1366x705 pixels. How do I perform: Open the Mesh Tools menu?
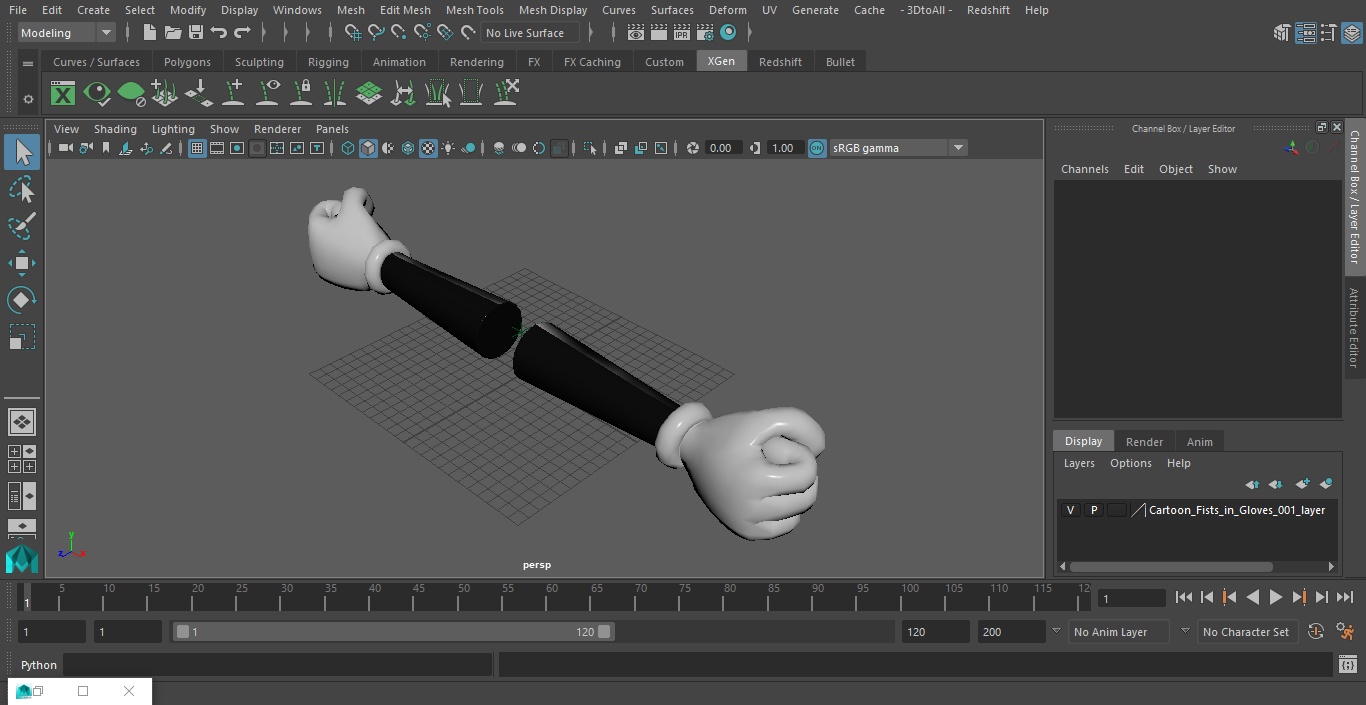click(474, 10)
